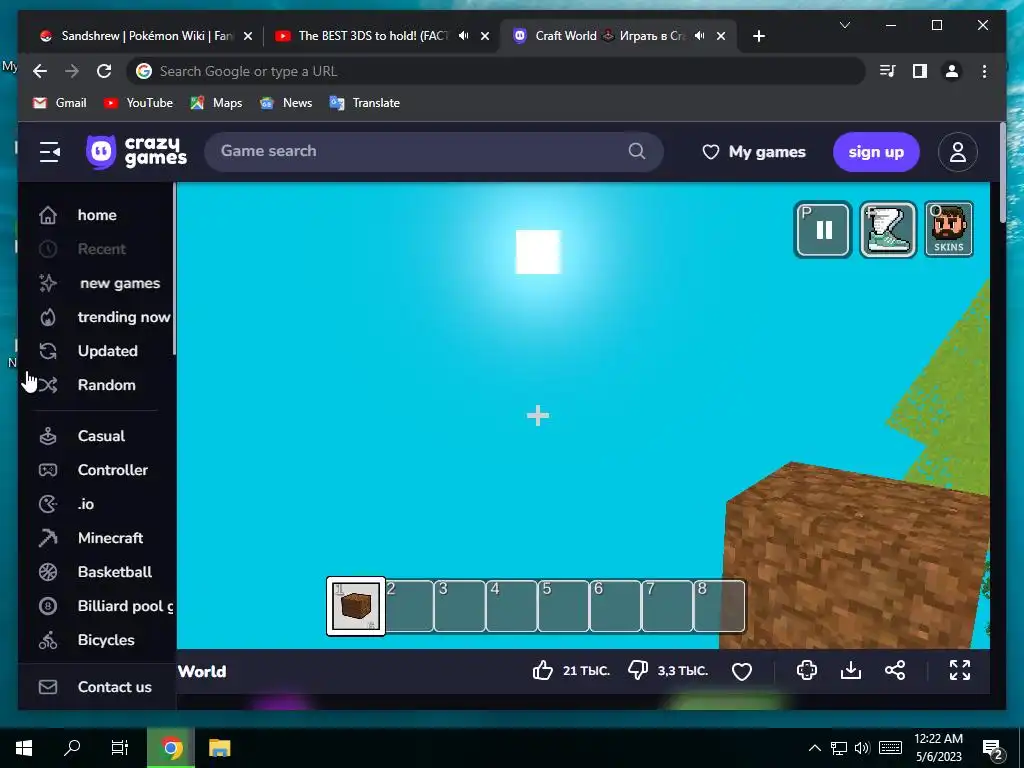
Task: Open Chrome three-dot menu
Action: 984,71
